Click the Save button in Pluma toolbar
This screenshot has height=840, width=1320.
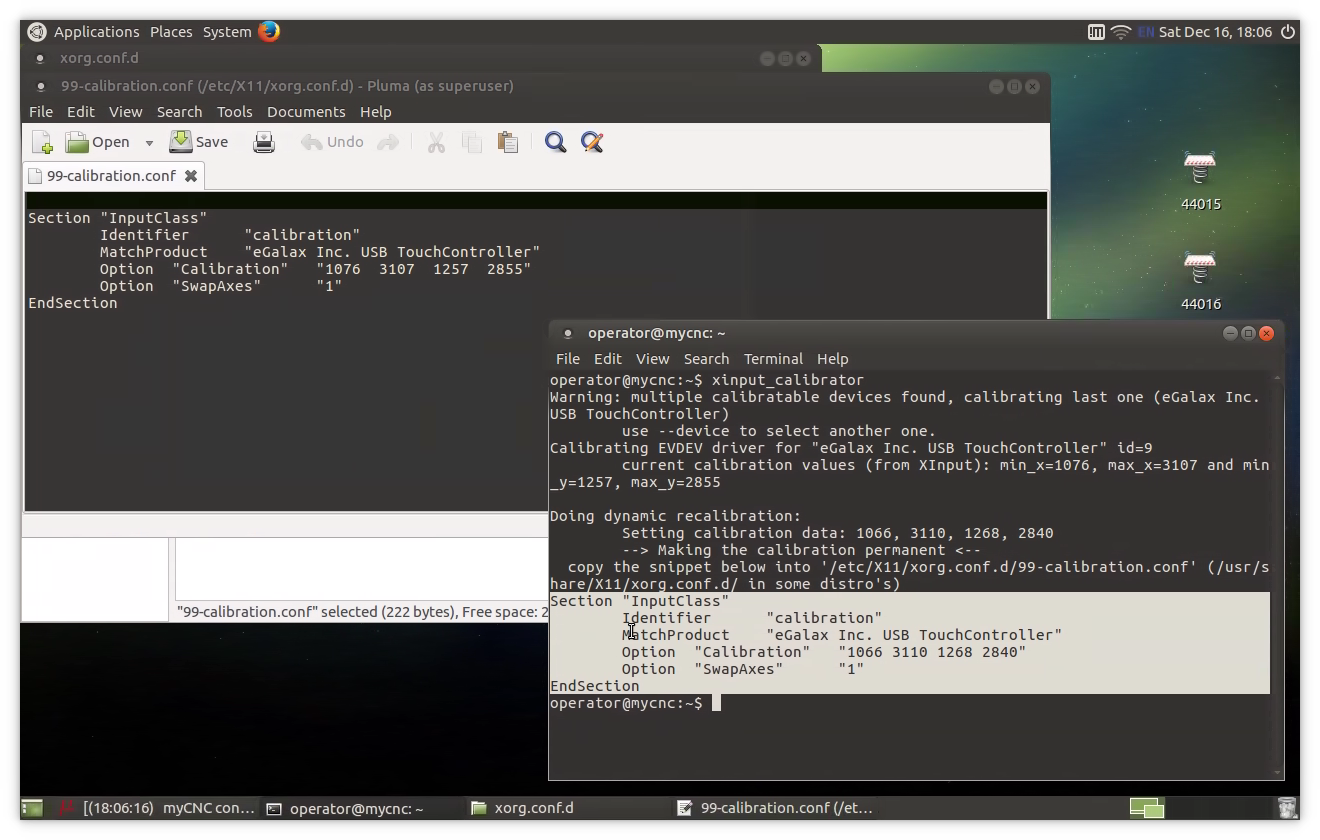(x=199, y=142)
